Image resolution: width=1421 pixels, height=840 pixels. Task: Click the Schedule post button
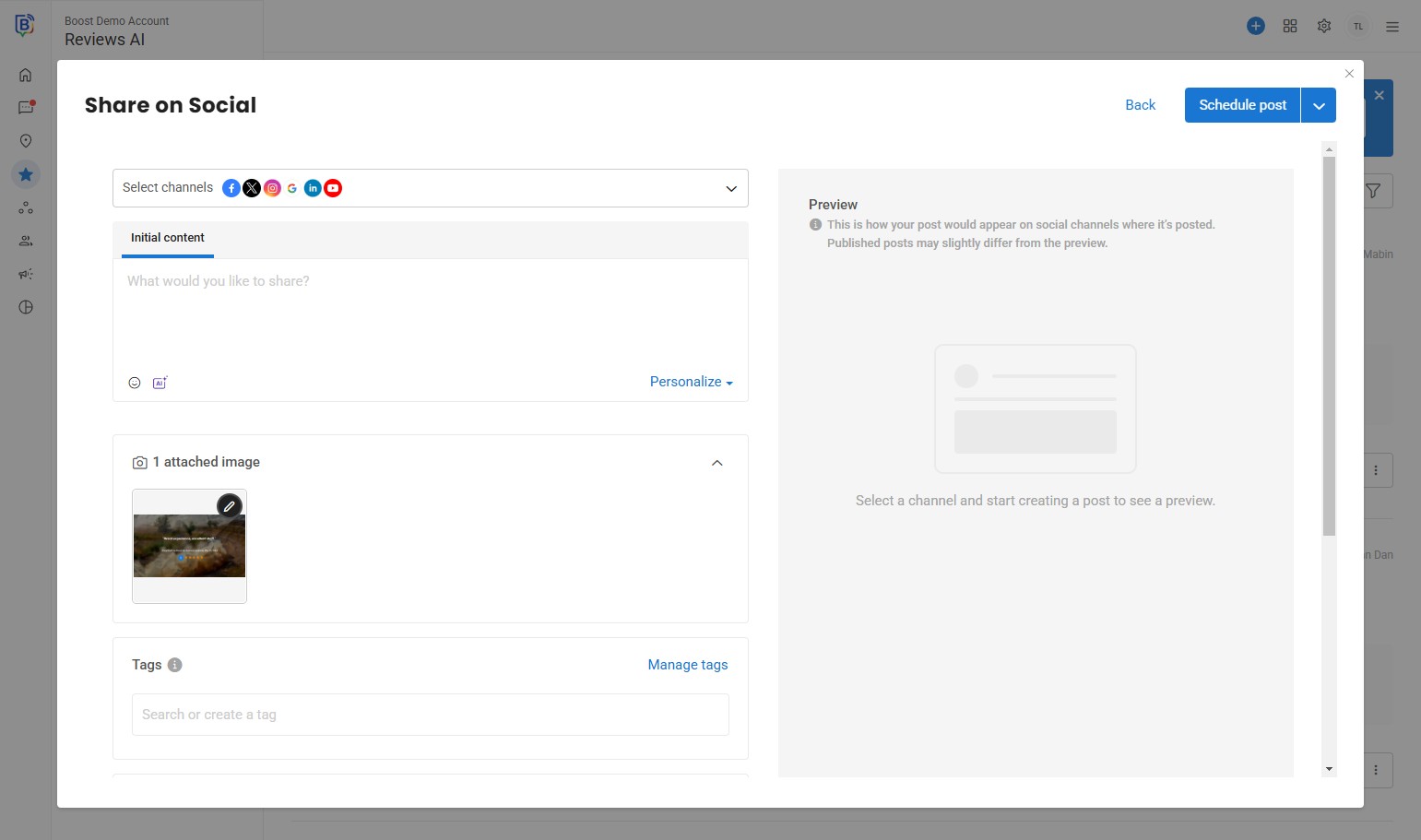[1242, 105]
